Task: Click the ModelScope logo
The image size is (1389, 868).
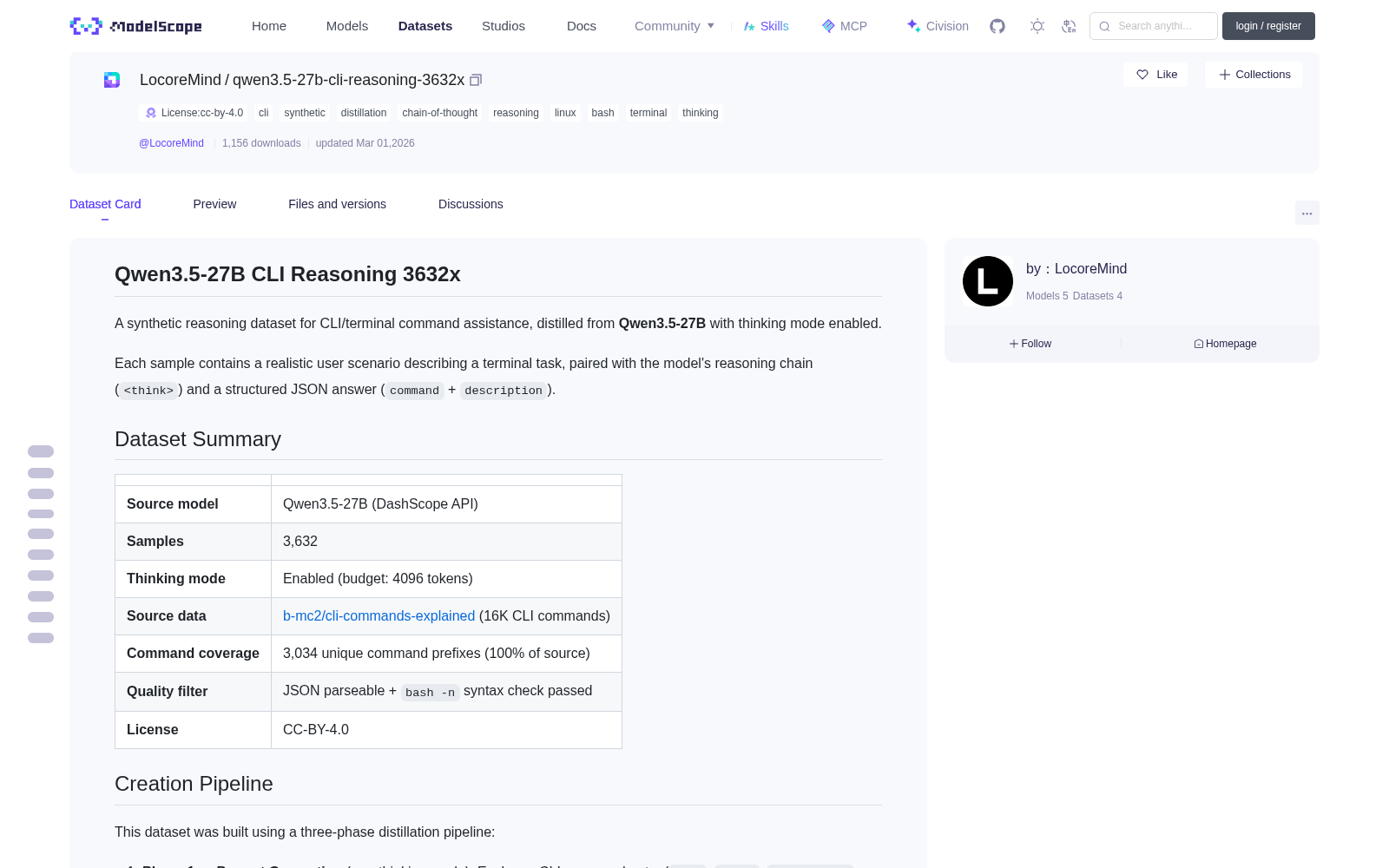Action: click(135, 26)
